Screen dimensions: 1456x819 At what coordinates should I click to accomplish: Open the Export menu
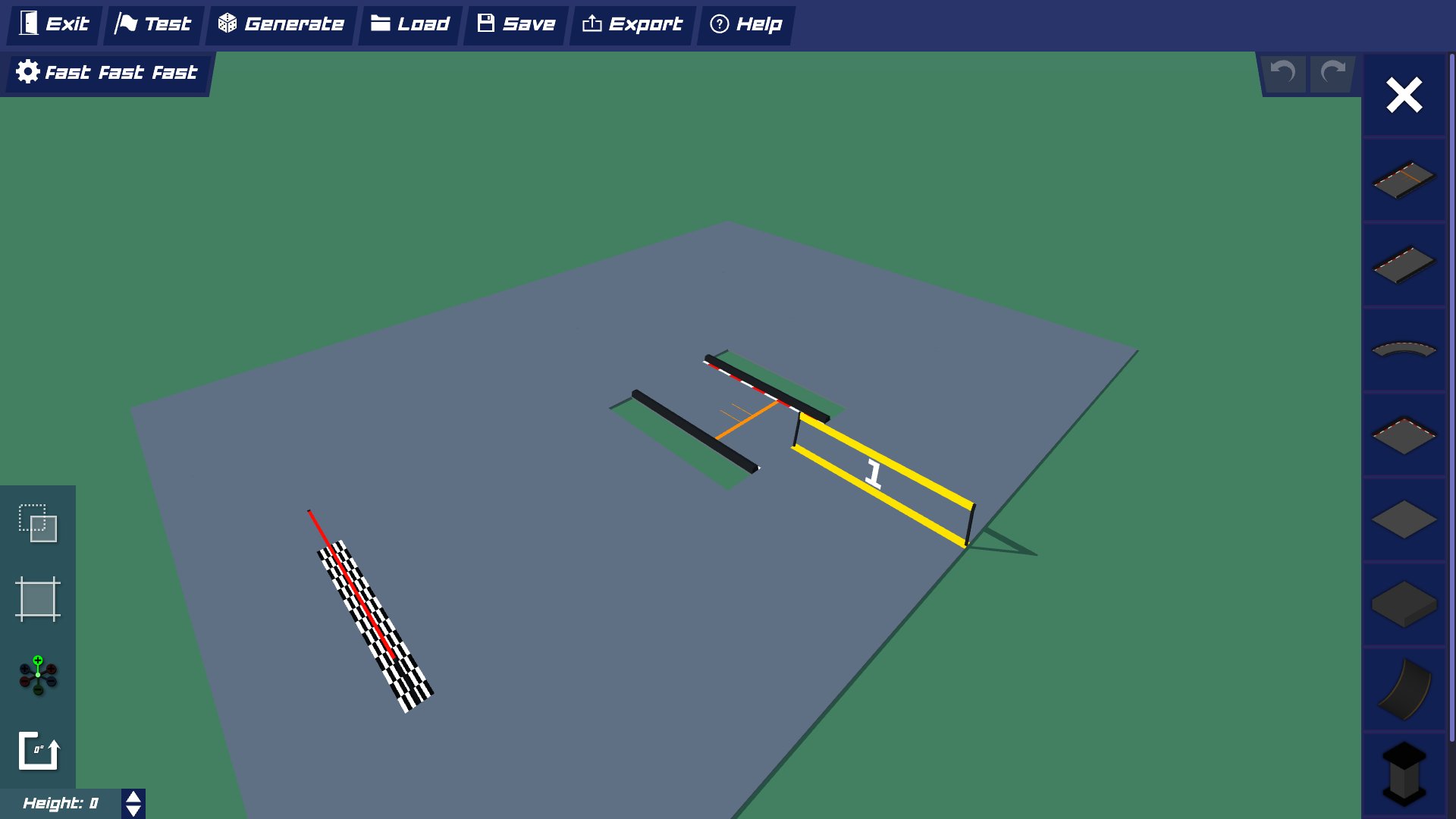[x=632, y=24]
